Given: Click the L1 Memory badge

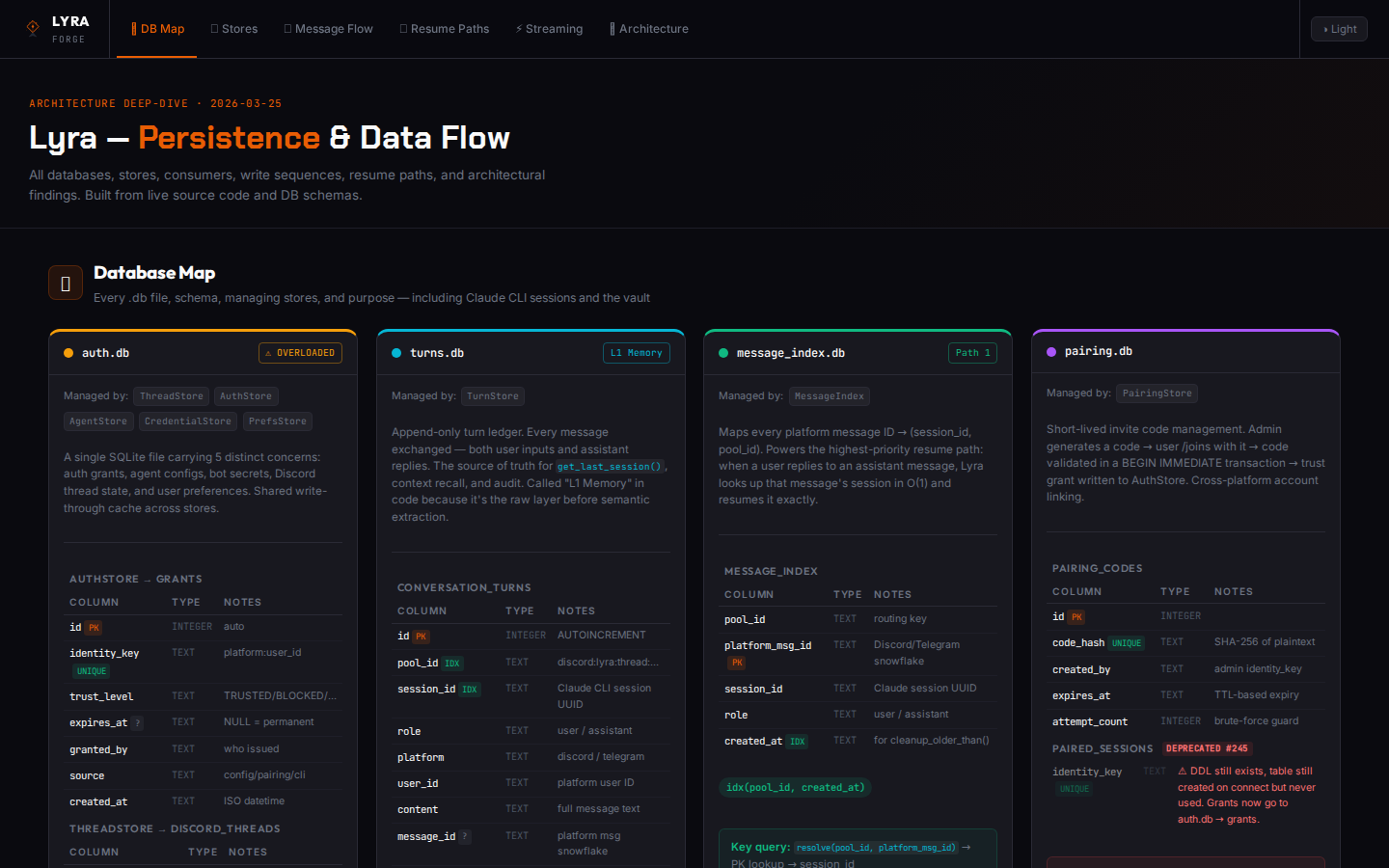Looking at the screenshot, I should point(637,353).
